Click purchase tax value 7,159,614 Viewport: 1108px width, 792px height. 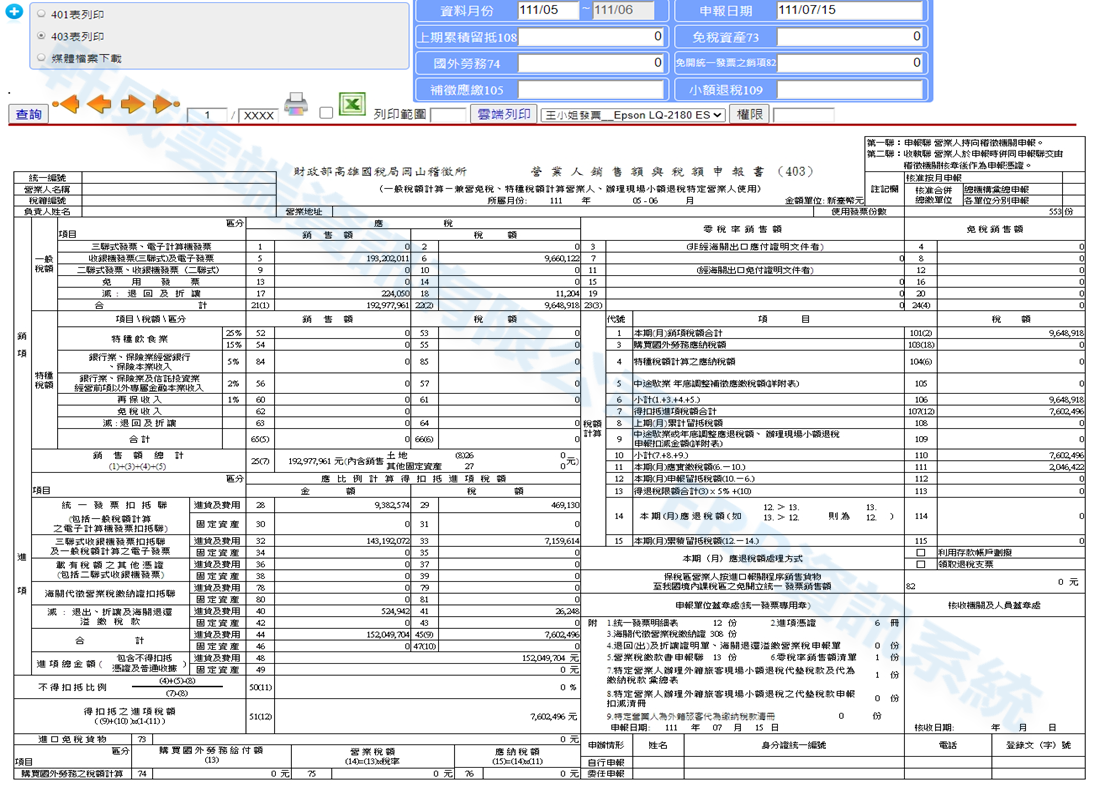(x=562, y=540)
